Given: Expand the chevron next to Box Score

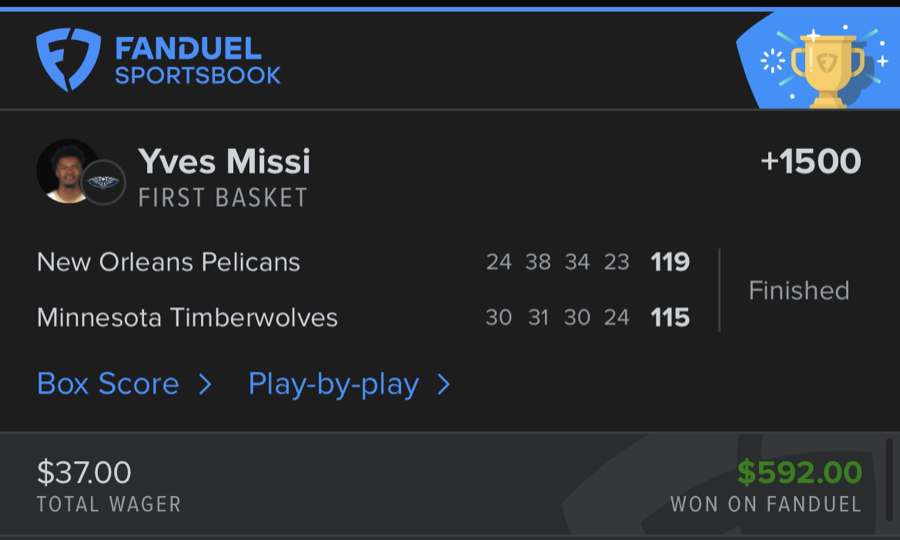Looking at the screenshot, I should tap(205, 384).
